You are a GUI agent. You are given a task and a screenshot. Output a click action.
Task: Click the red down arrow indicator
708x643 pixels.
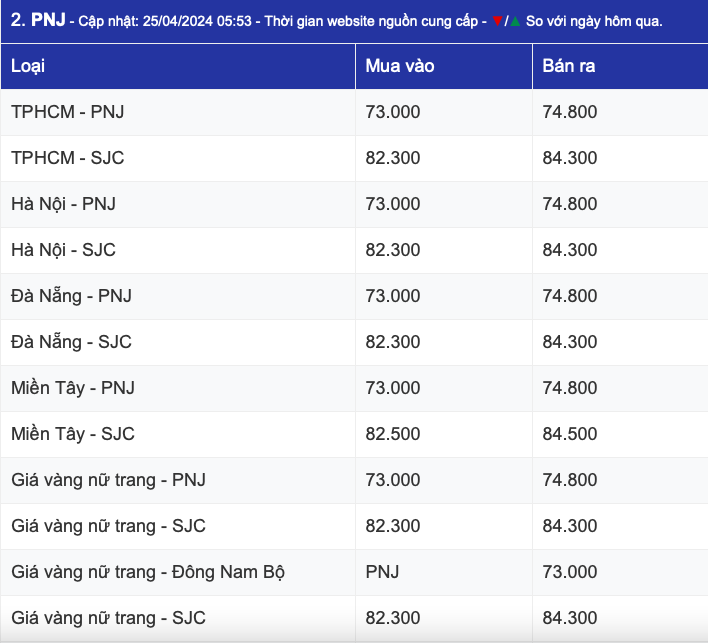point(497,21)
